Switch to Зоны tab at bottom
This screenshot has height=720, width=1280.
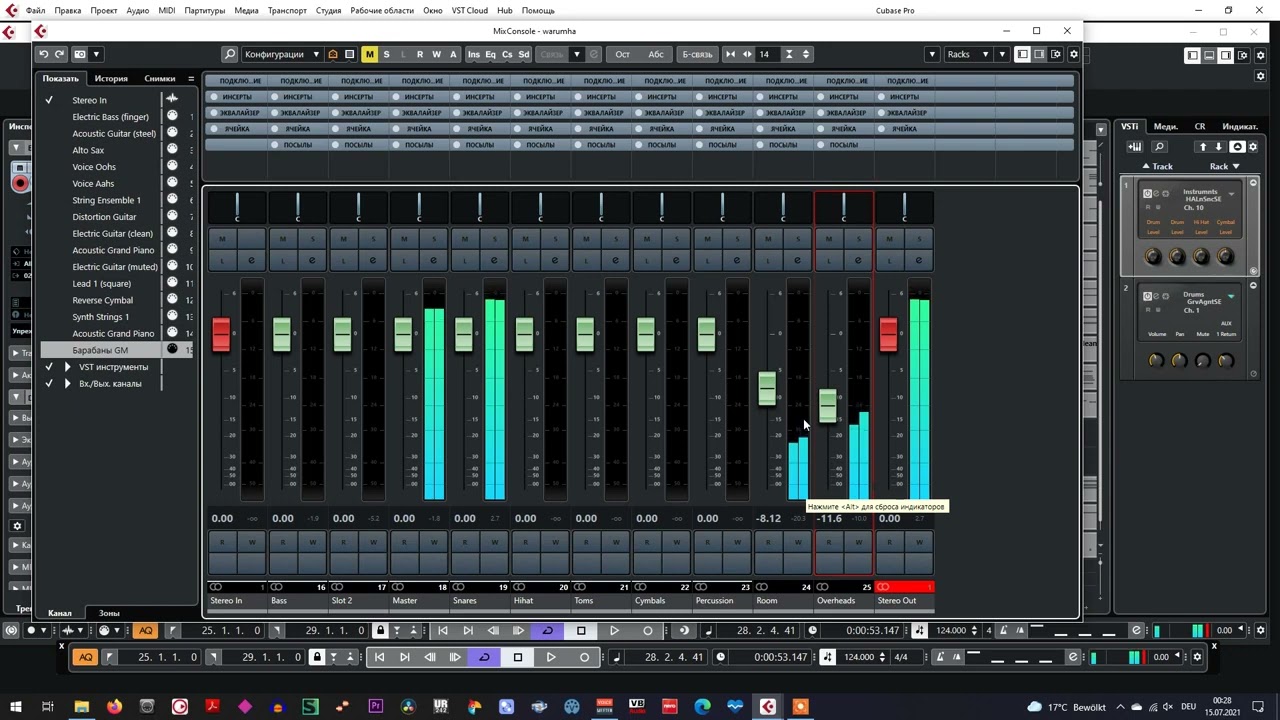(109, 613)
